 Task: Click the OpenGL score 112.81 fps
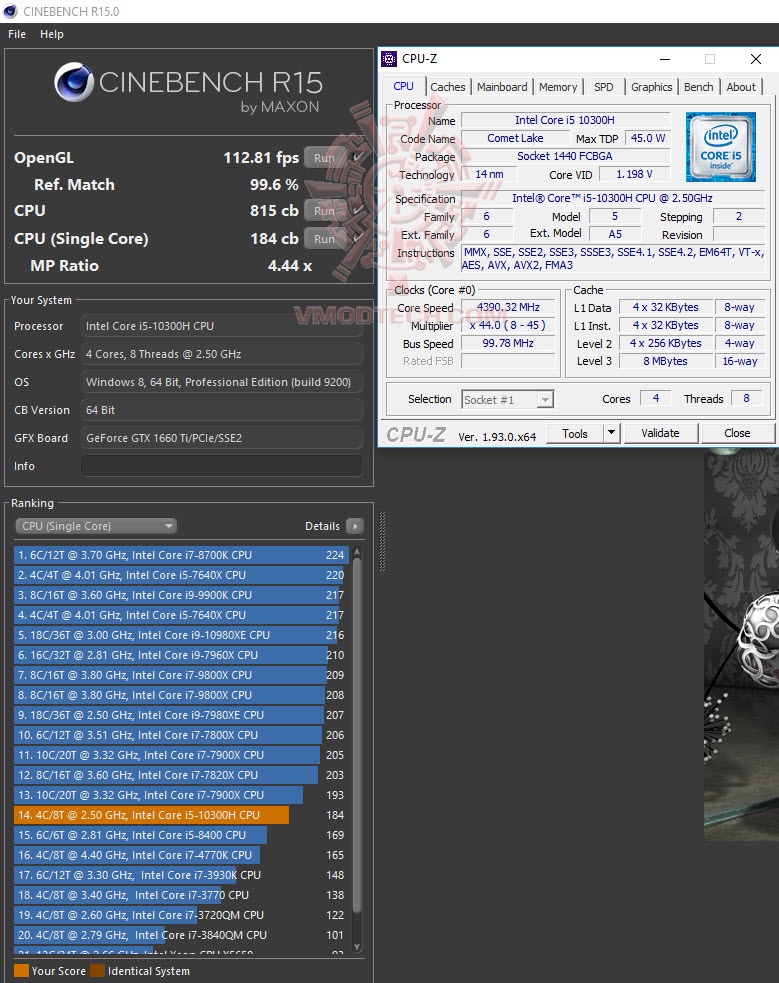261,157
